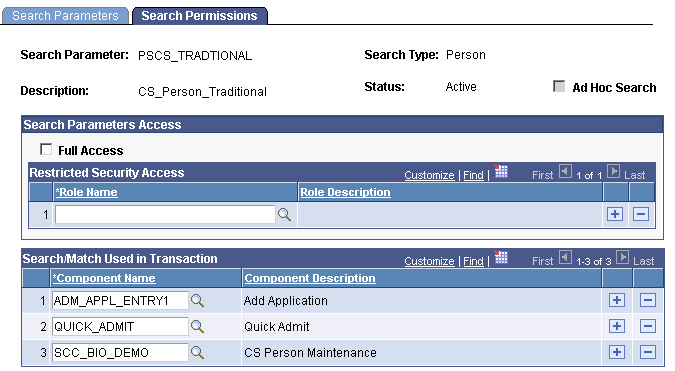This screenshot has width=675, height=371.
Task: Click the Active status value
Action: pos(461,87)
